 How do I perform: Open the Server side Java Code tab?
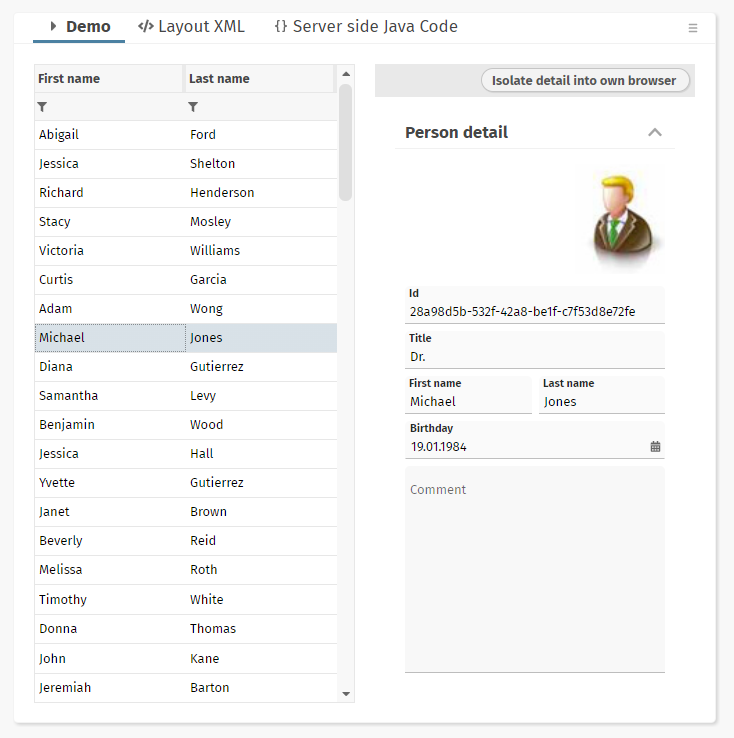366,27
